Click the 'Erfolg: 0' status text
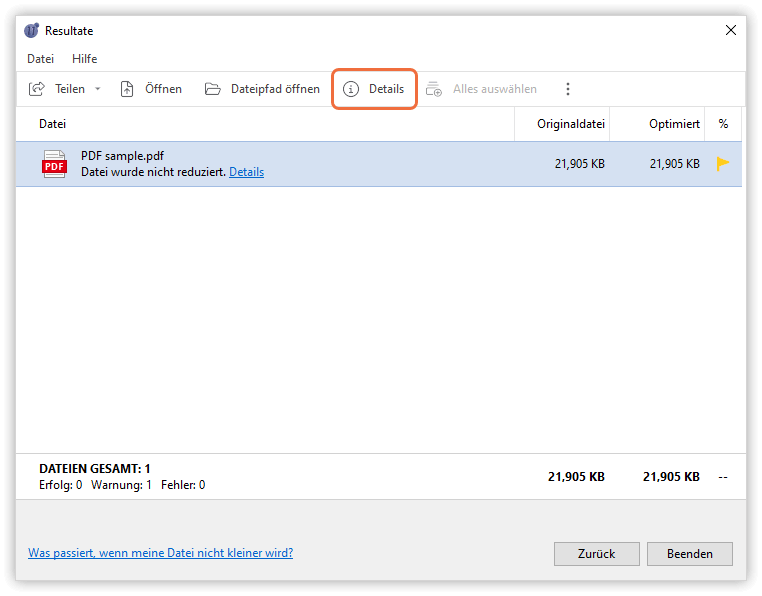This screenshot has height=596, width=762. coord(60,485)
